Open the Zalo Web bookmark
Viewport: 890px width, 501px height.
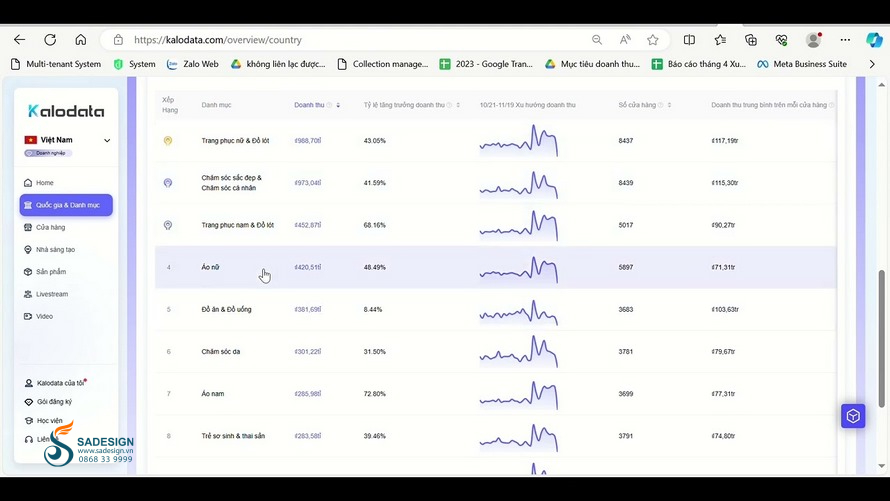coord(192,64)
